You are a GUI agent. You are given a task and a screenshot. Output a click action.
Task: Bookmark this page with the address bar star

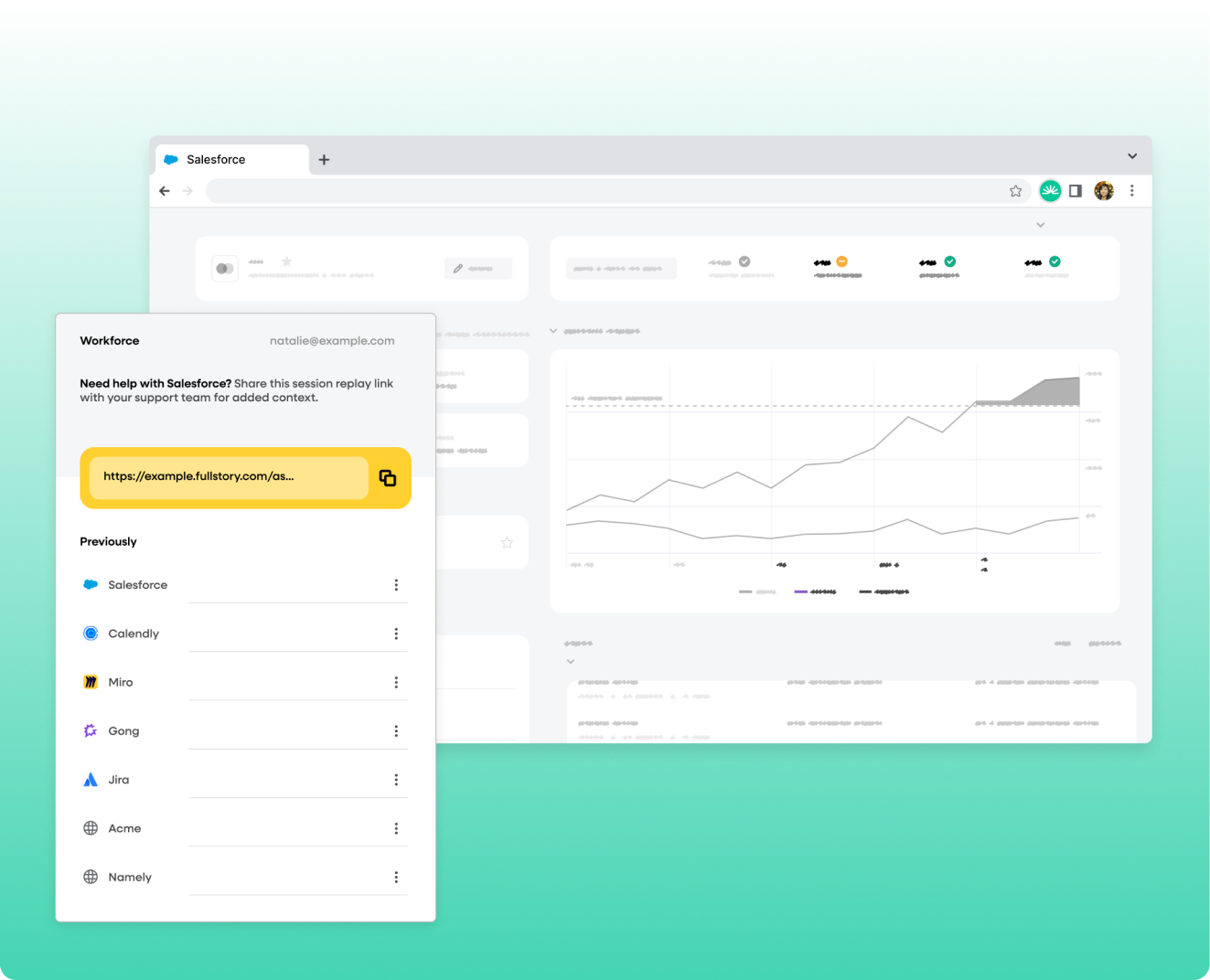pyautogui.click(x=1015, y=191)
